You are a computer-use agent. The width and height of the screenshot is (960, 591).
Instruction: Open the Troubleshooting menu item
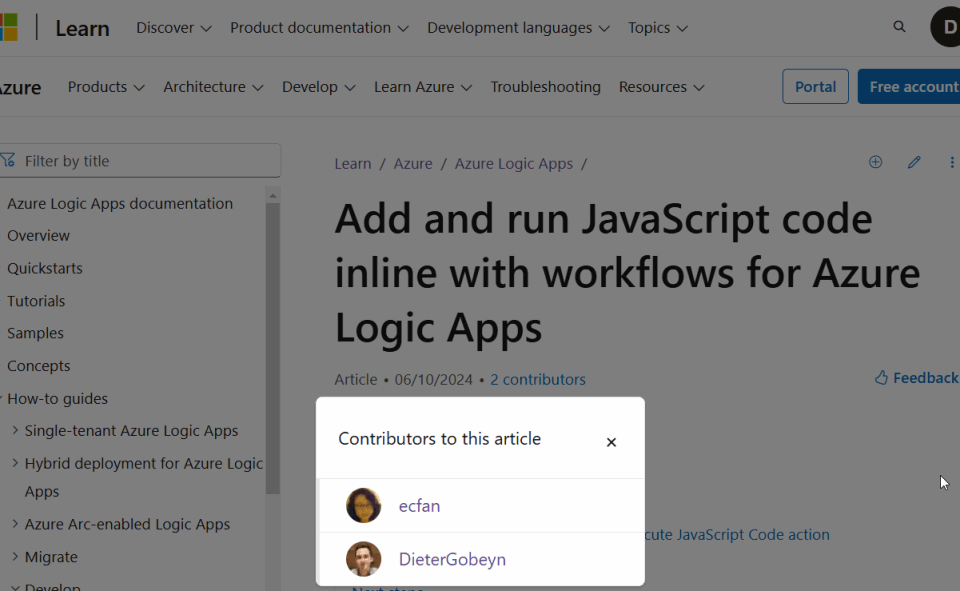click(x=546, y=87)
